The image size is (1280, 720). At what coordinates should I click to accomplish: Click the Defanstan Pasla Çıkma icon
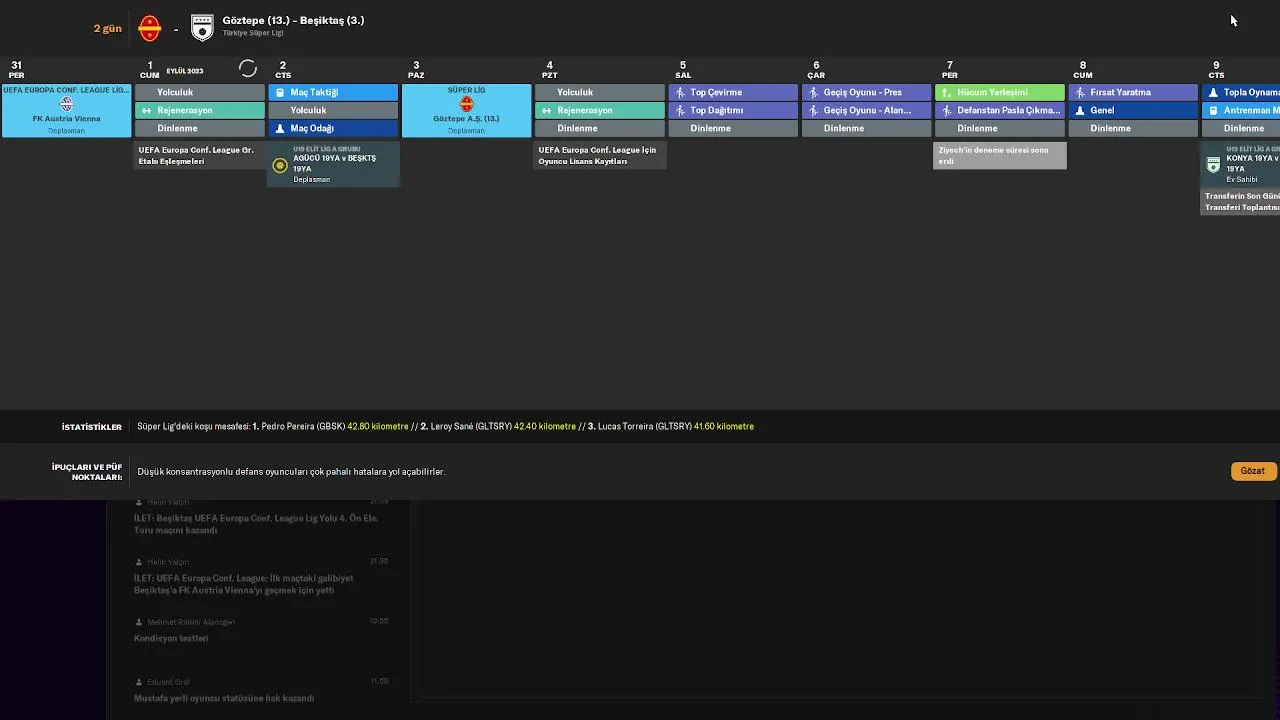pyautogui.click(x=947, y=110)
